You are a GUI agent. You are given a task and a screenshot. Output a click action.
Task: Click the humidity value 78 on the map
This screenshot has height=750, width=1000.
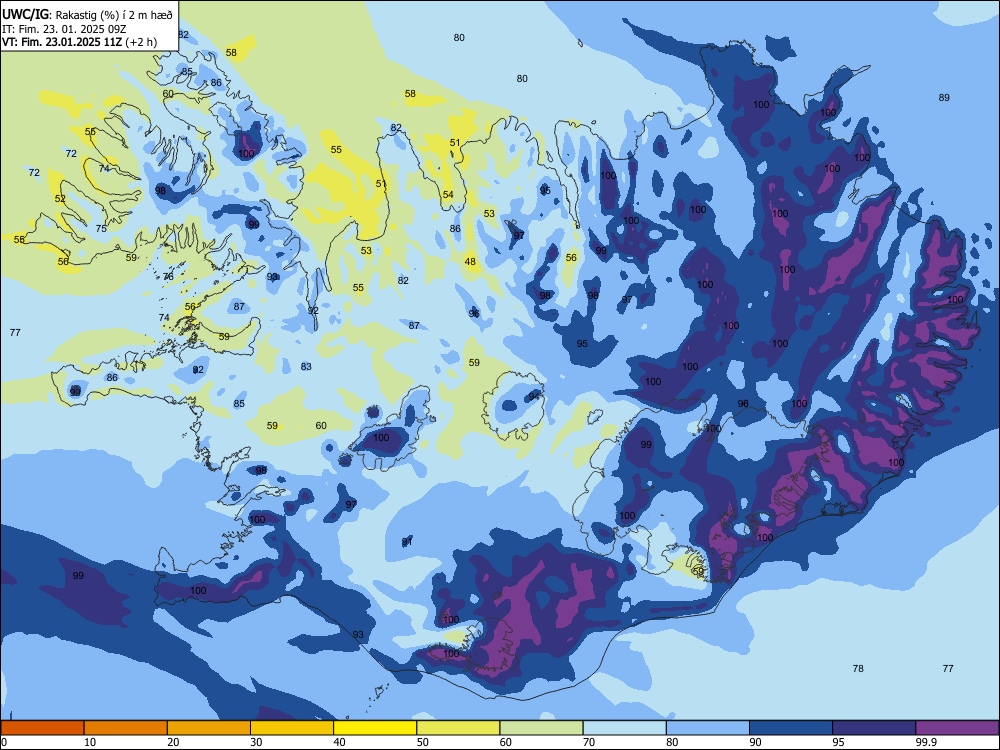[858, 668]
